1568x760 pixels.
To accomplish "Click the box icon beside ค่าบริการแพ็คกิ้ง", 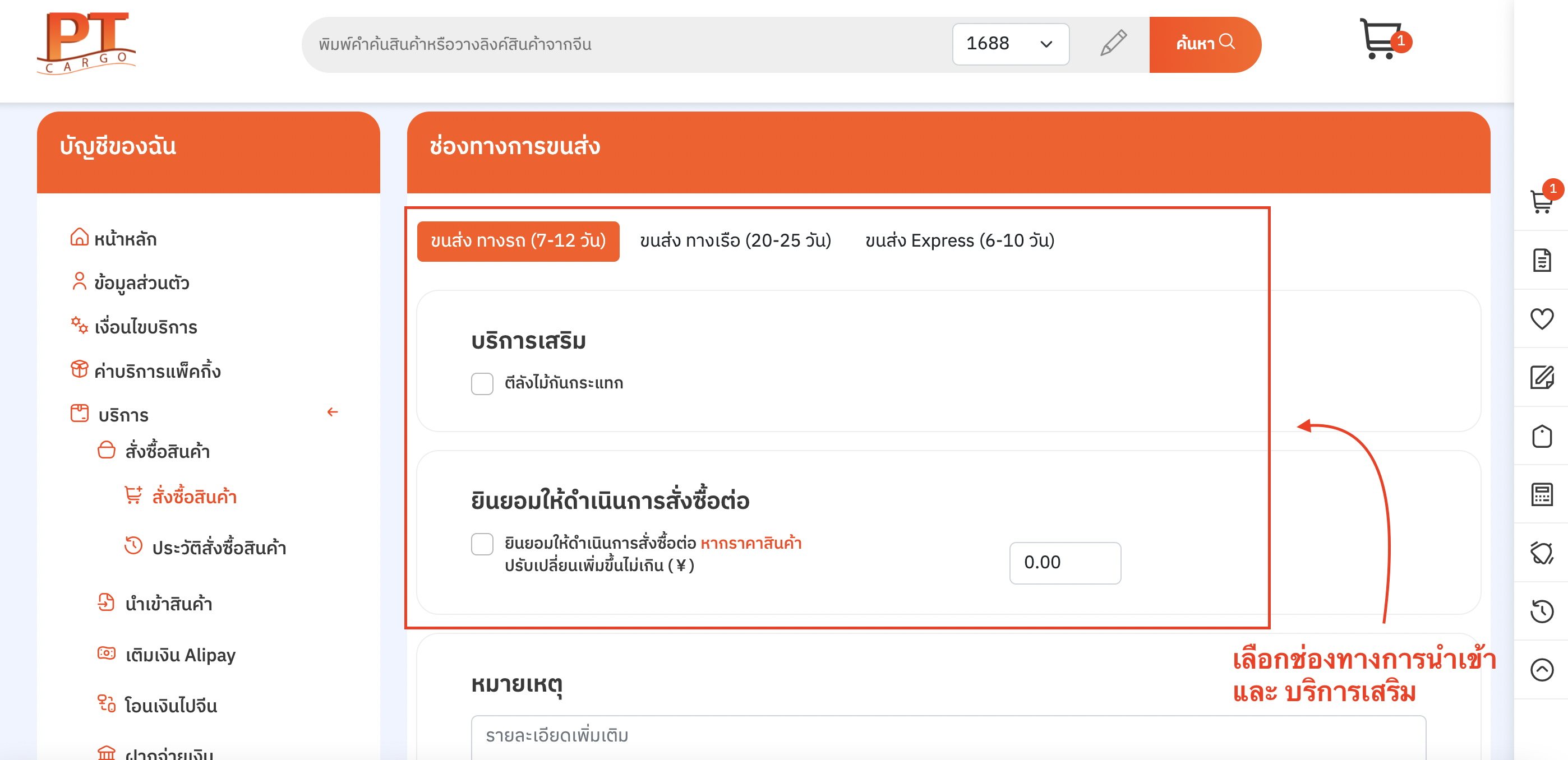I will pos(79,369).
